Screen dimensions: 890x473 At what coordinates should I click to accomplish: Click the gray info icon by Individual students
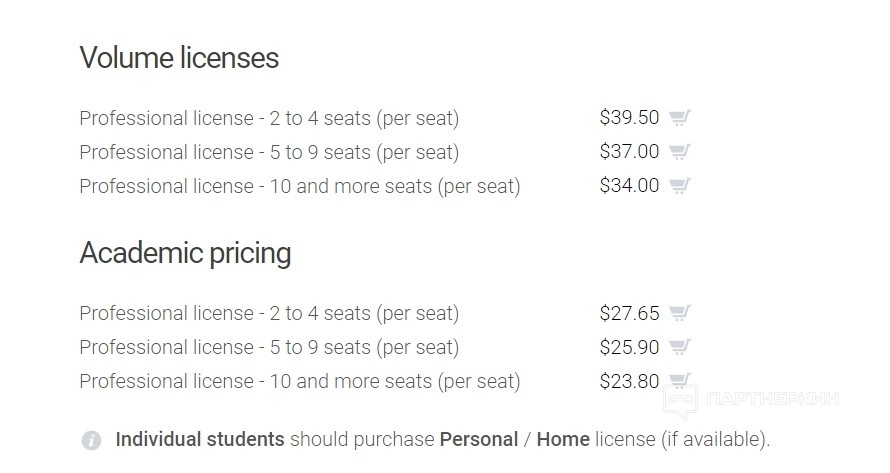pos(91,440)
